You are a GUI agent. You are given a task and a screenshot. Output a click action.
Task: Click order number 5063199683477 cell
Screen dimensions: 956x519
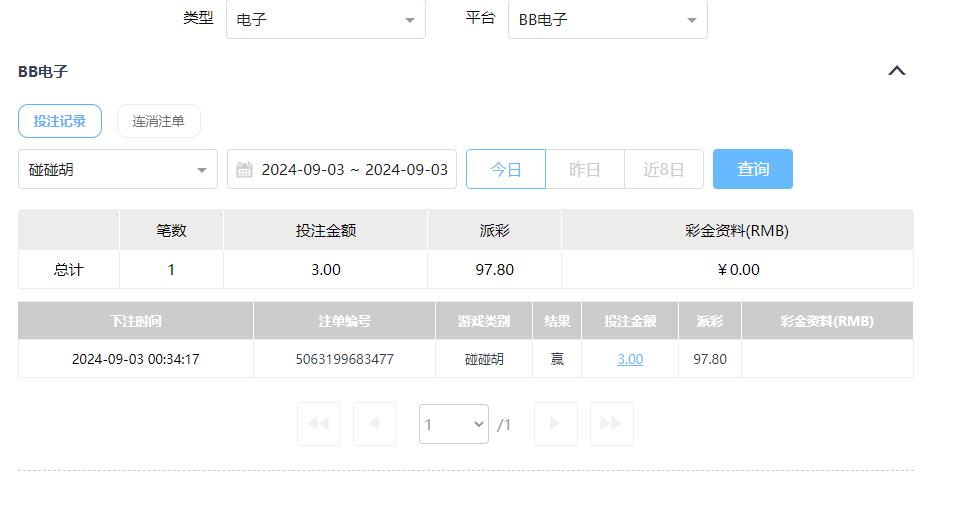[344, 359]
